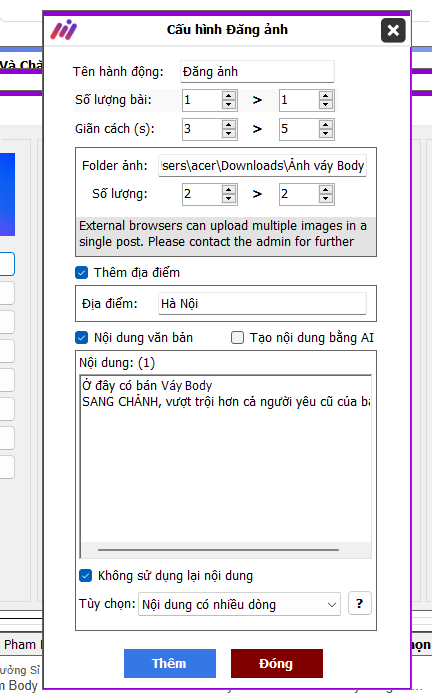Screen dimensions: 432x693
Task: Toggle Không sử dụng lại nội dung
Action: 85,575
